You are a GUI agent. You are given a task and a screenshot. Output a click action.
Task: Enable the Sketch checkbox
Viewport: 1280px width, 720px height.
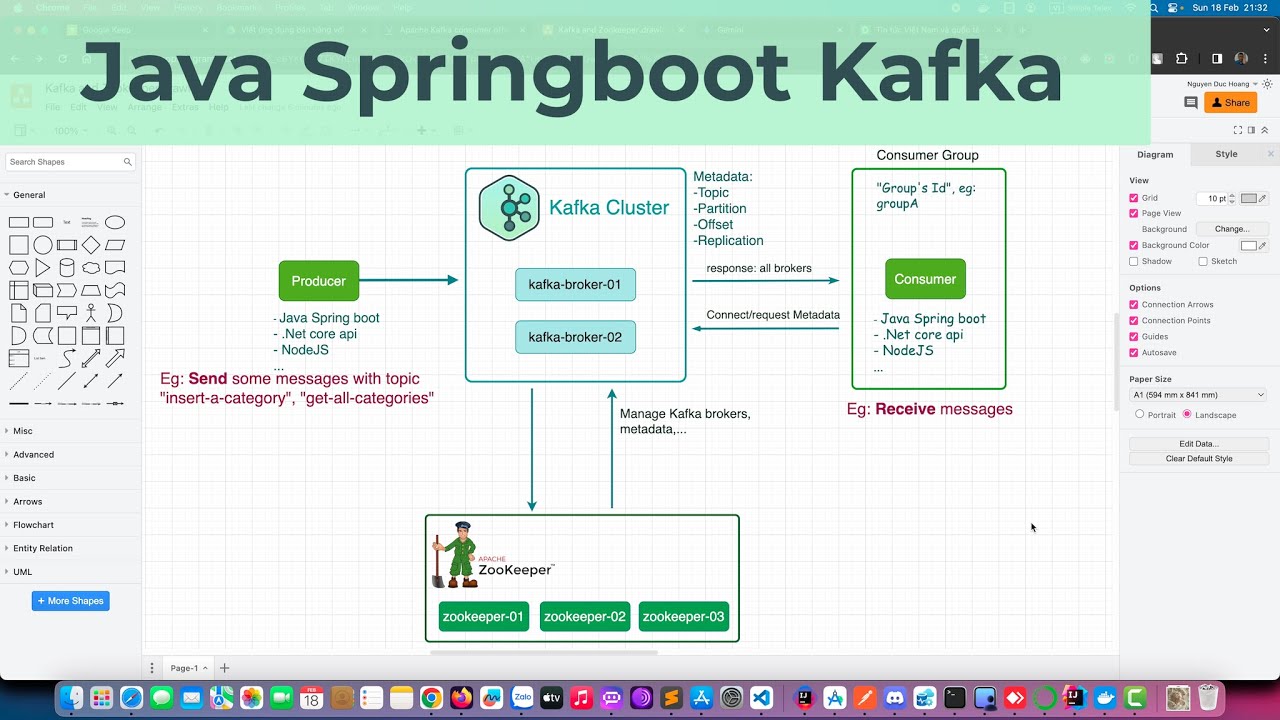coord(1203,261)
